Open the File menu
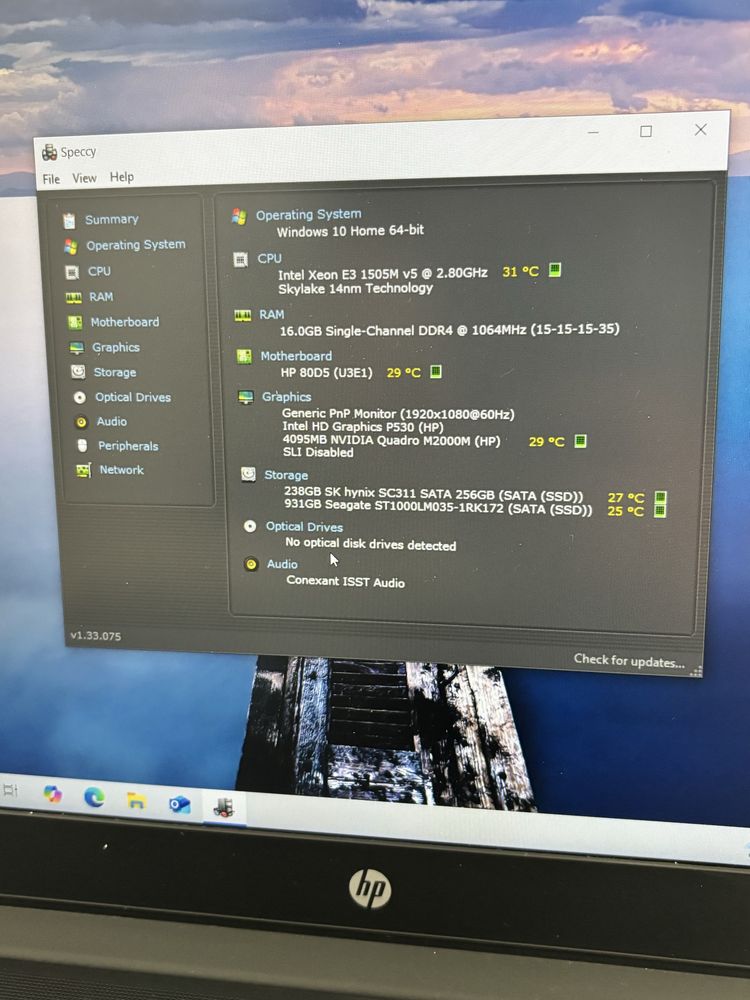The image size is (750, 1000). tap(51, 179)
